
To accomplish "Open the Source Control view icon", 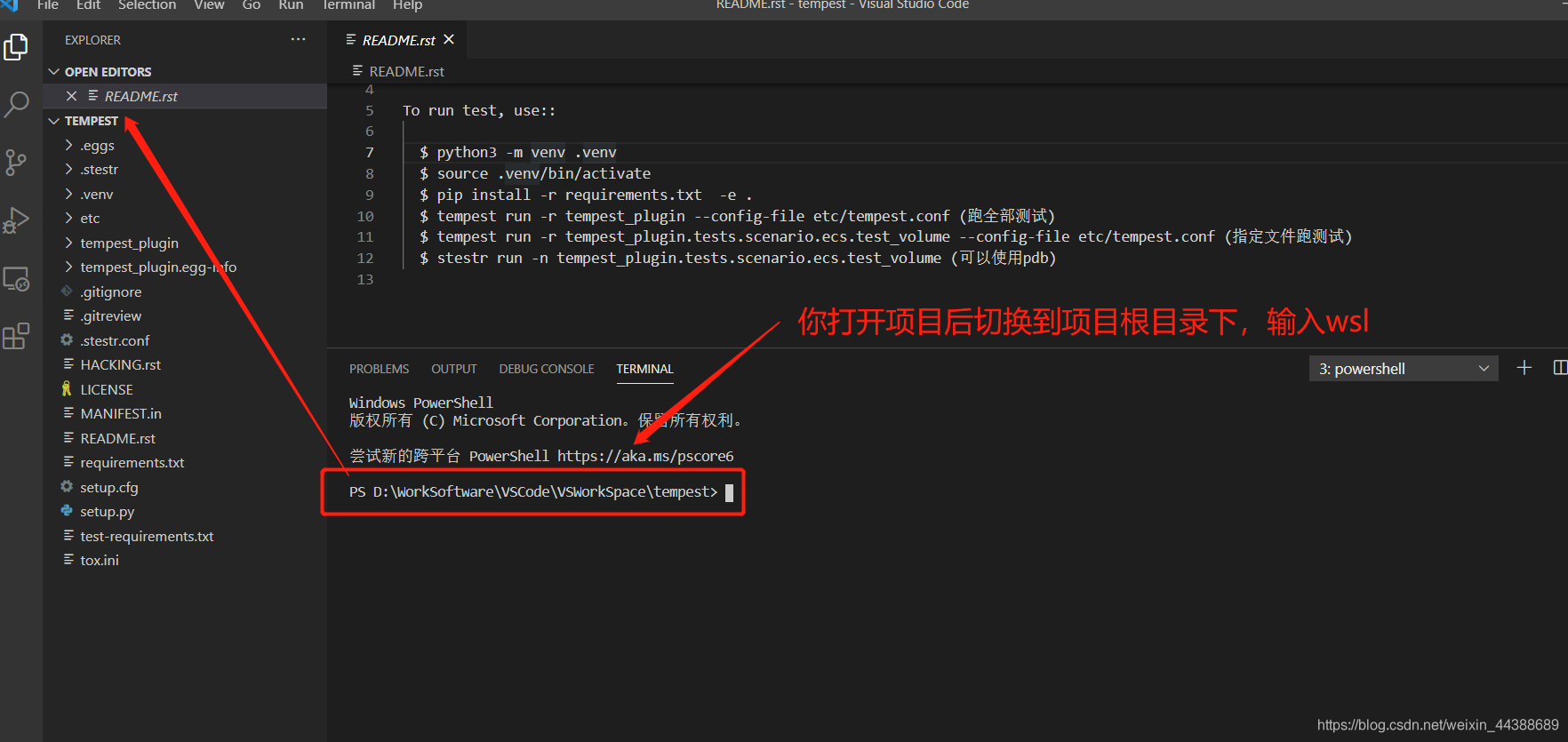I will click(16, 162).
